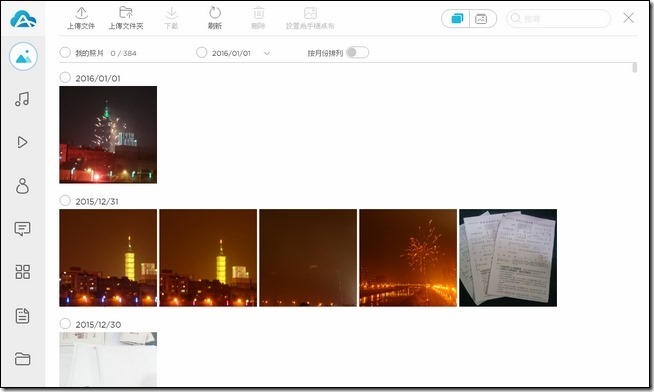Click the delete (刪除) trash icon
Viewport: 654px width, 392px height.
point(259,13)
